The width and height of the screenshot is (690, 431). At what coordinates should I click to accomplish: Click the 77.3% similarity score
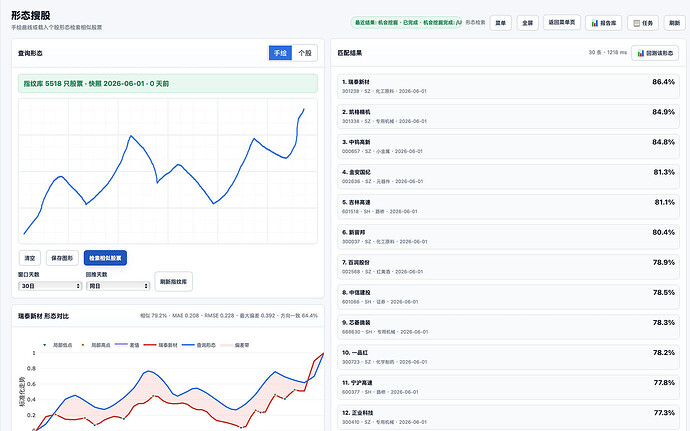664,413
